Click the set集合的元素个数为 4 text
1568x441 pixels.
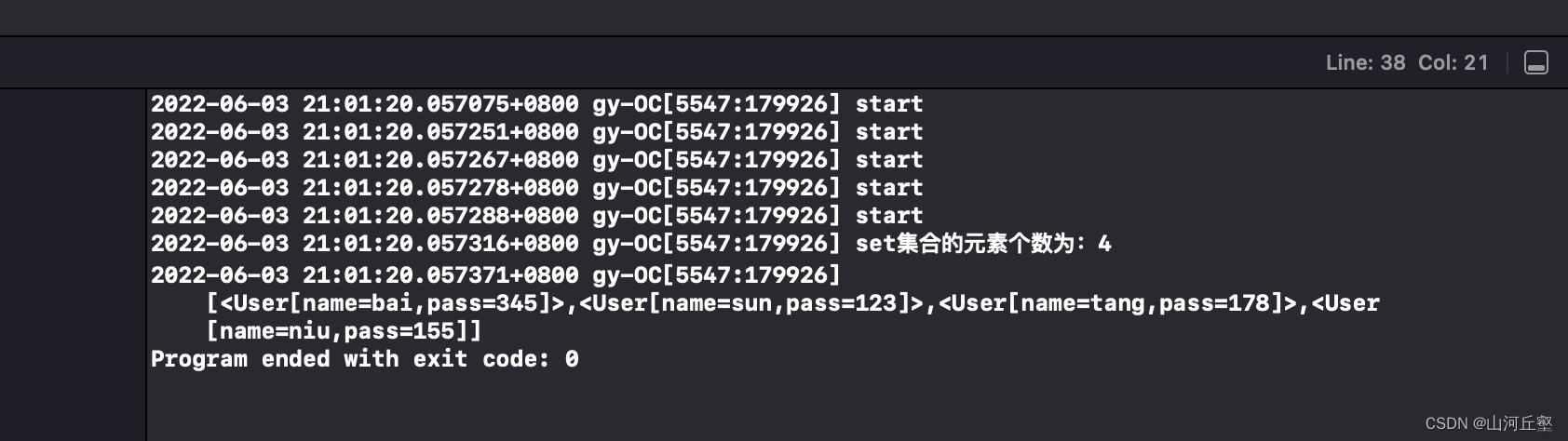tap(982, 244)
